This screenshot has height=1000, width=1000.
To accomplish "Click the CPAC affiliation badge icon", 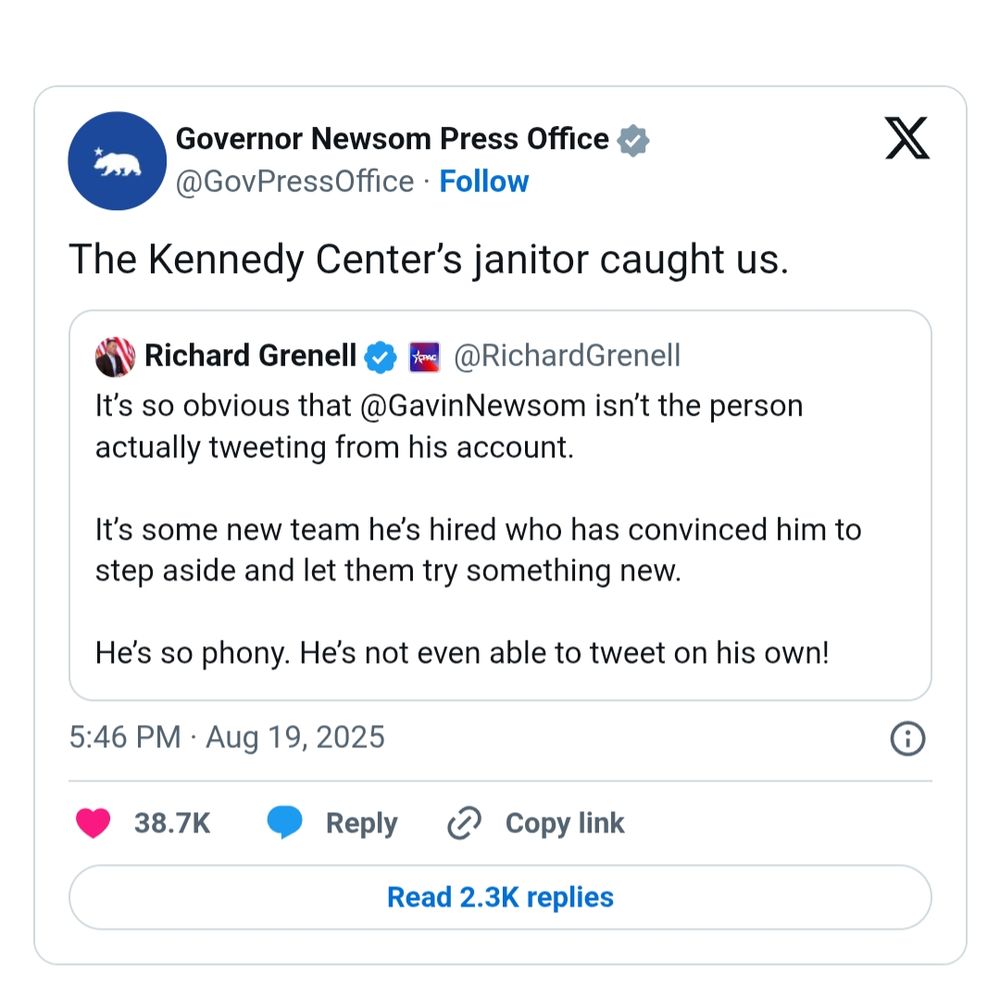I will point(424,357).
